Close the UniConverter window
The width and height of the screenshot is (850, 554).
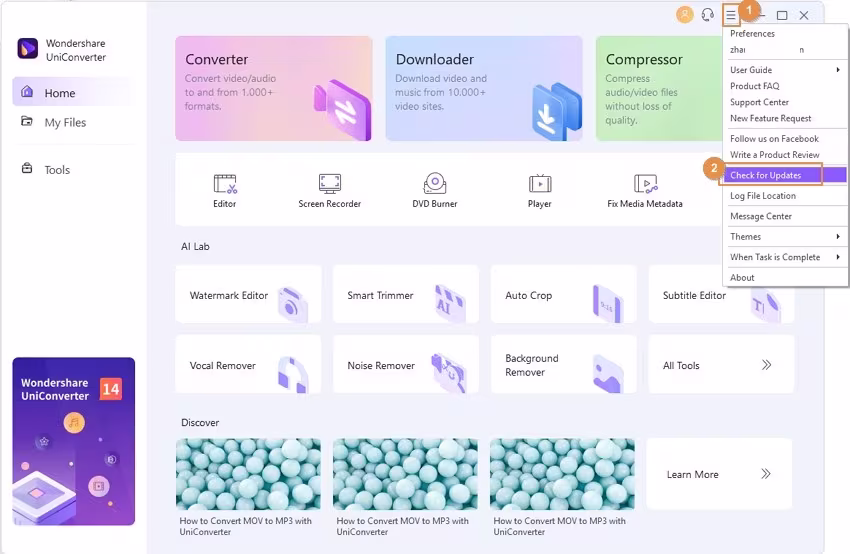click(x=804, y=15)
